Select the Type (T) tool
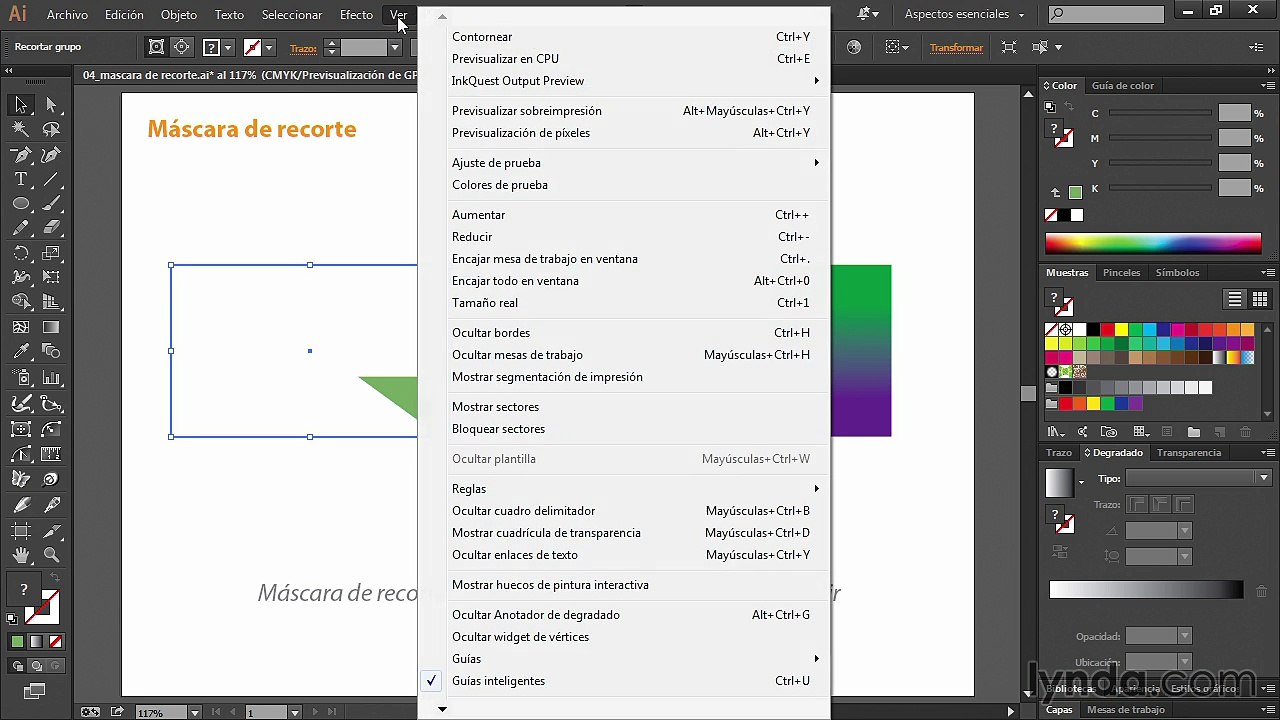 (x=21, y=179)
